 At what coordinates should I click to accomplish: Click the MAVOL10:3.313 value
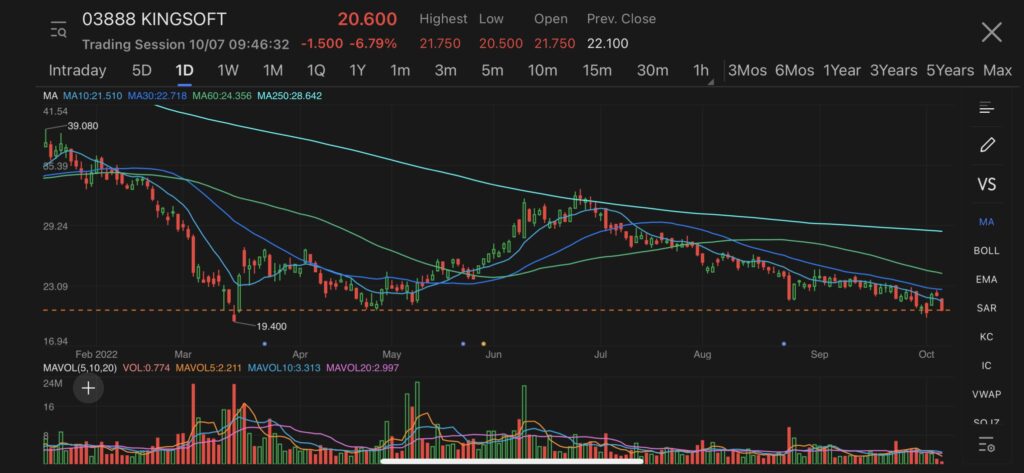(284, 368)
